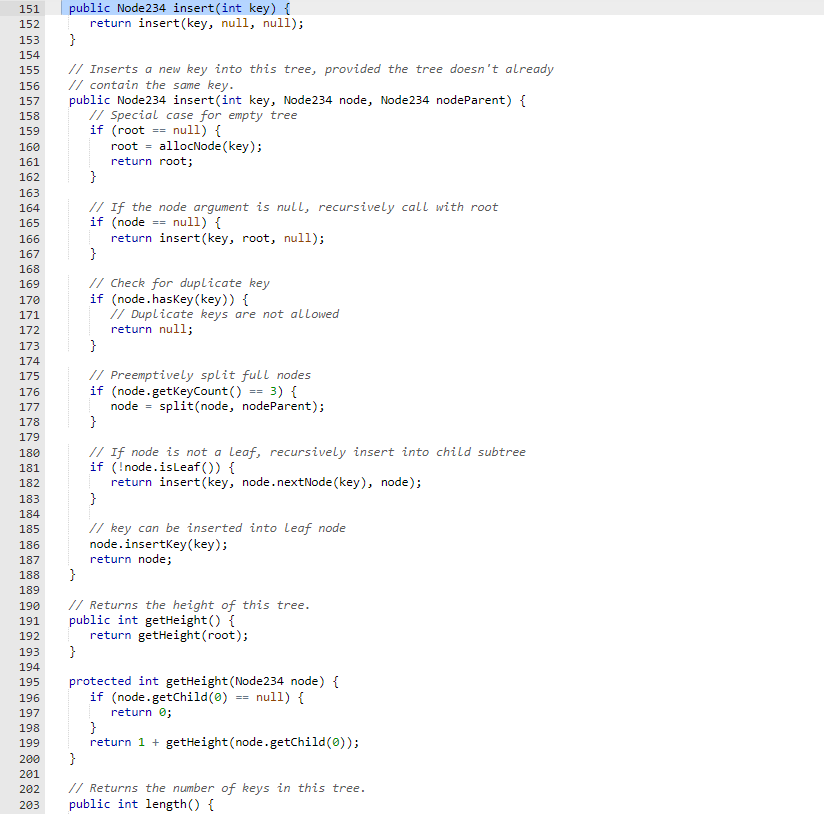Click the split method call on line 177
824x819 pixels.
[x=174, y=405]
